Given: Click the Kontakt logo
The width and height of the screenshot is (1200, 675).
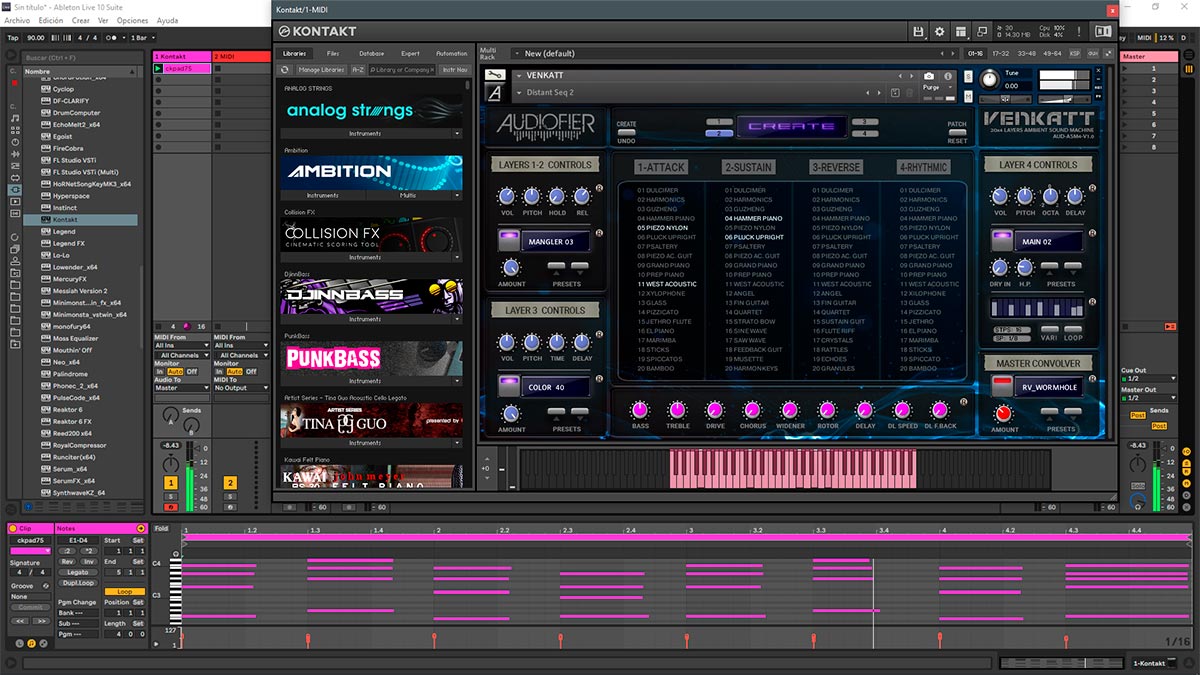Looking at the screenshot, I should [x=318, y=31].
